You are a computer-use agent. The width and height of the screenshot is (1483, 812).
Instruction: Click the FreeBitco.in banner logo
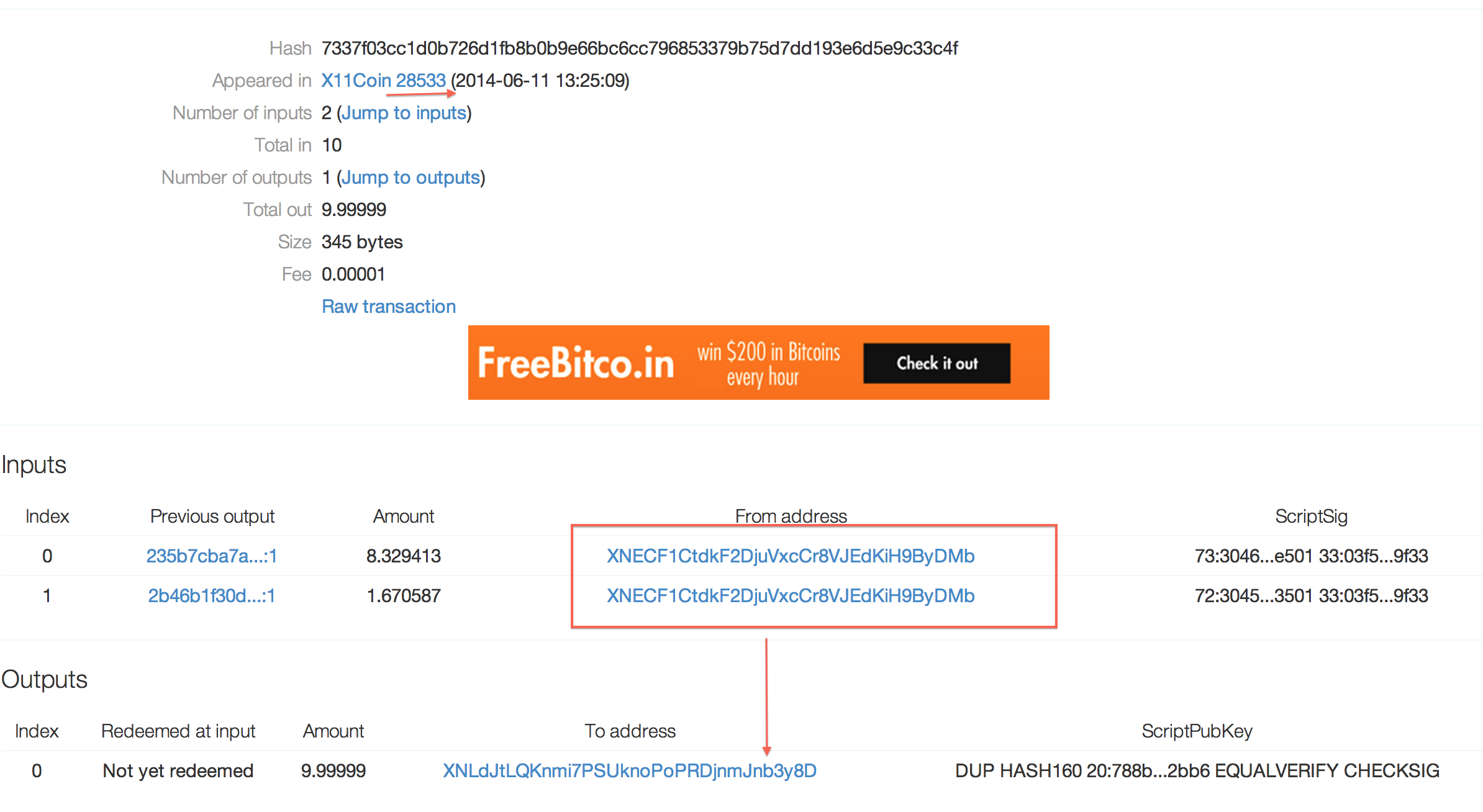click(576, 363)
